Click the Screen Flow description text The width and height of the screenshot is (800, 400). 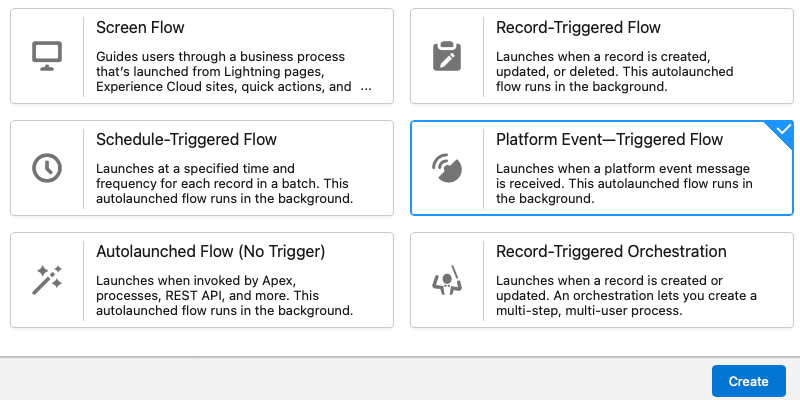click(x=223, y=71)
